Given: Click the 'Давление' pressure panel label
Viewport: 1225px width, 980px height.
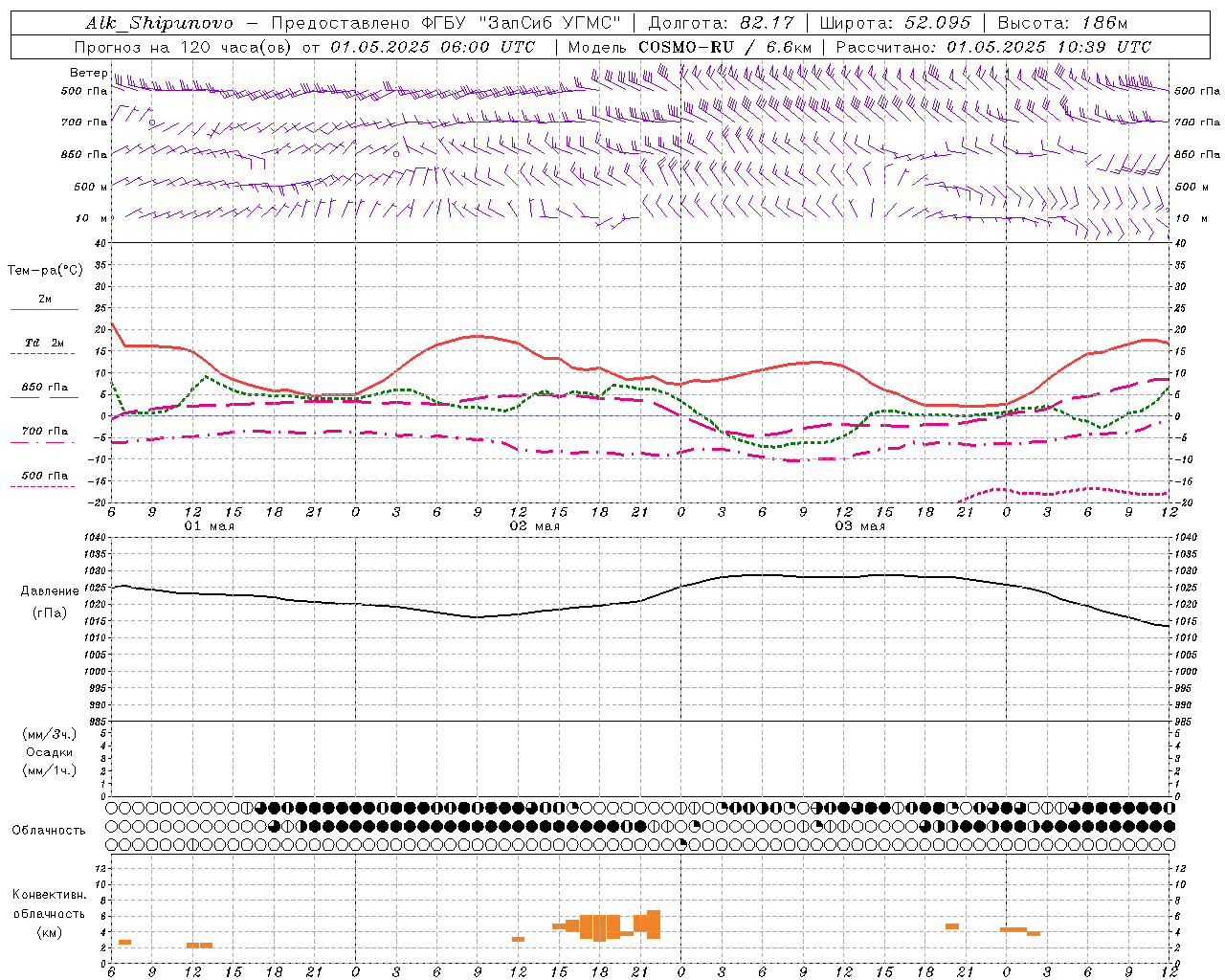Looking at the screenshot, I should click(50, 591).
